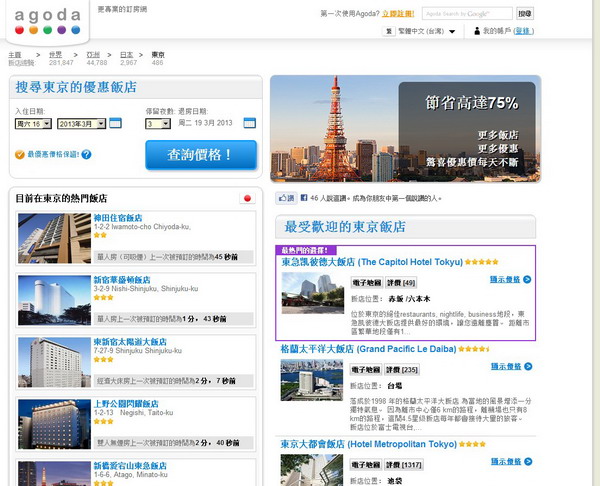The width and height of the screenshot is (600, 486).
Task: Click the Tokyo Tower promotional banner
Action: (405, 129)
